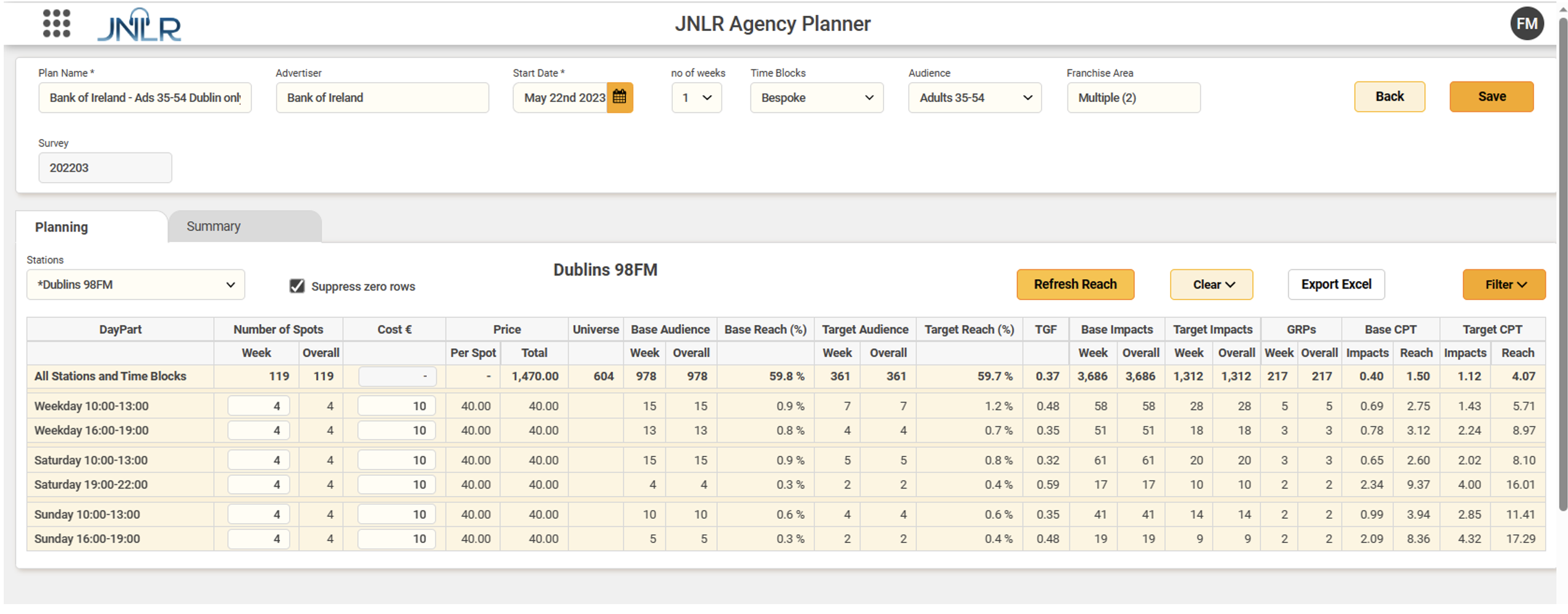Open the Stations Dublins 98FM dropdown
The width and height of the screenshot is (1568, 614).
(135, 284)
